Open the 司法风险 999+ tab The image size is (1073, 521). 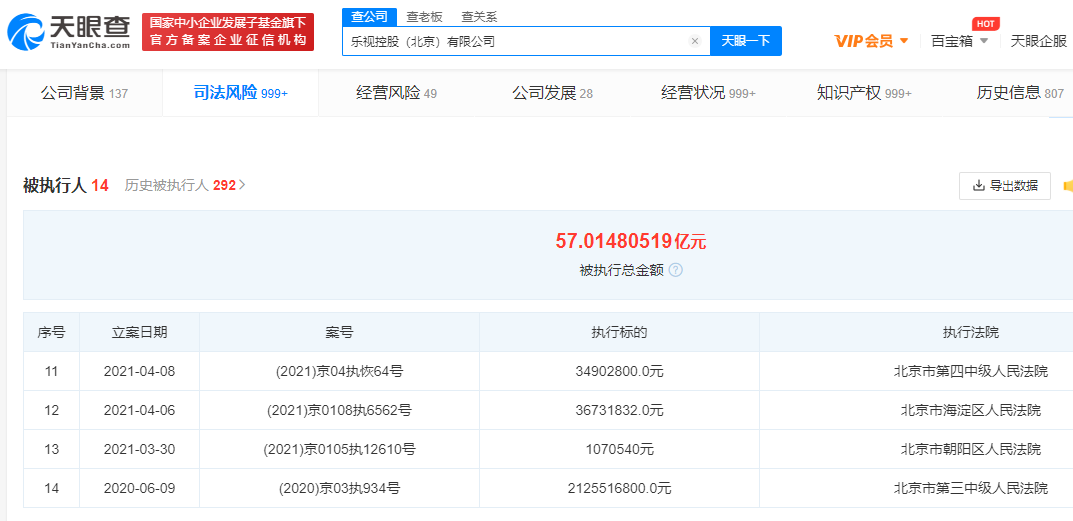(x=240, y=93)
